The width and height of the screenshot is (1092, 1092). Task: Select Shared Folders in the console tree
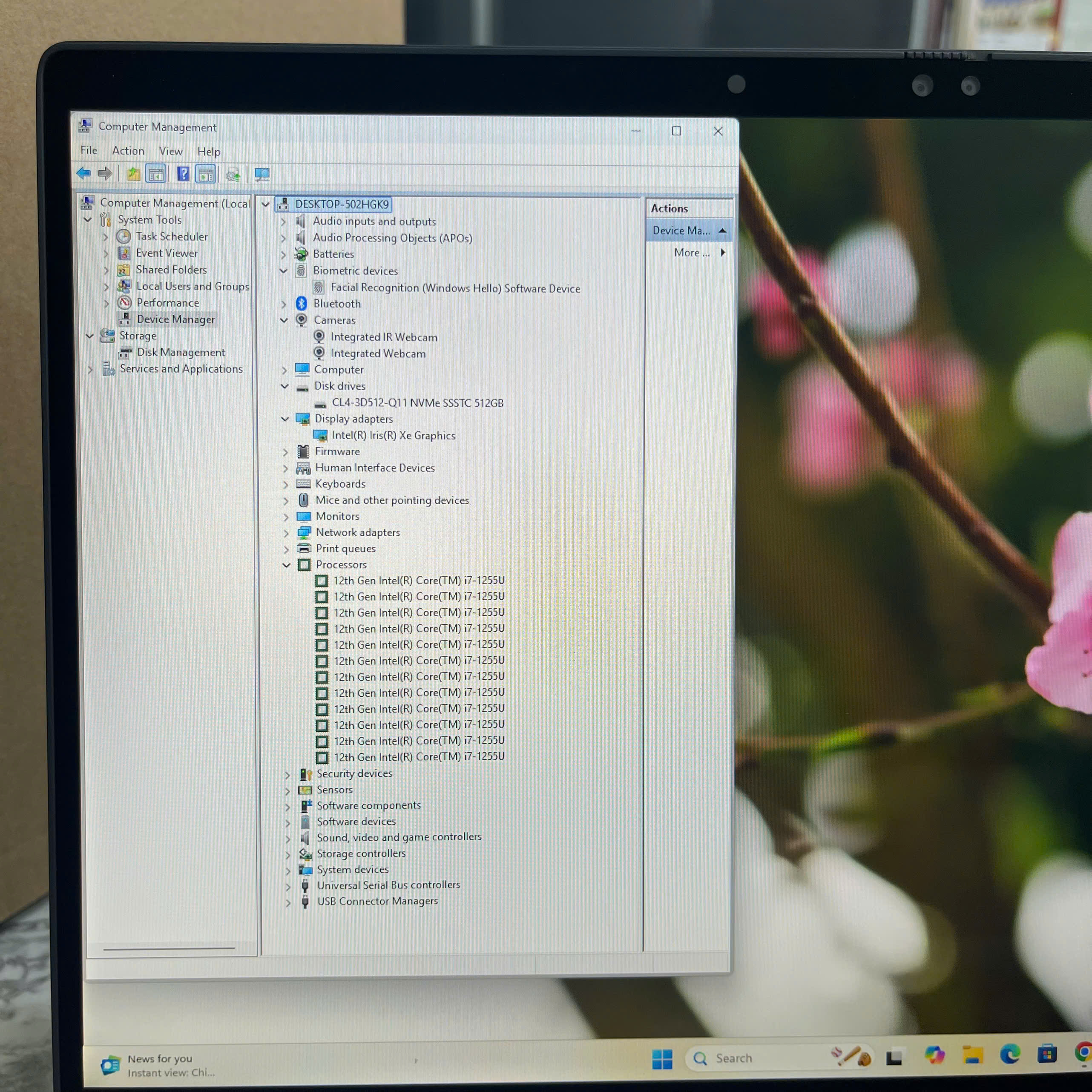171,270
